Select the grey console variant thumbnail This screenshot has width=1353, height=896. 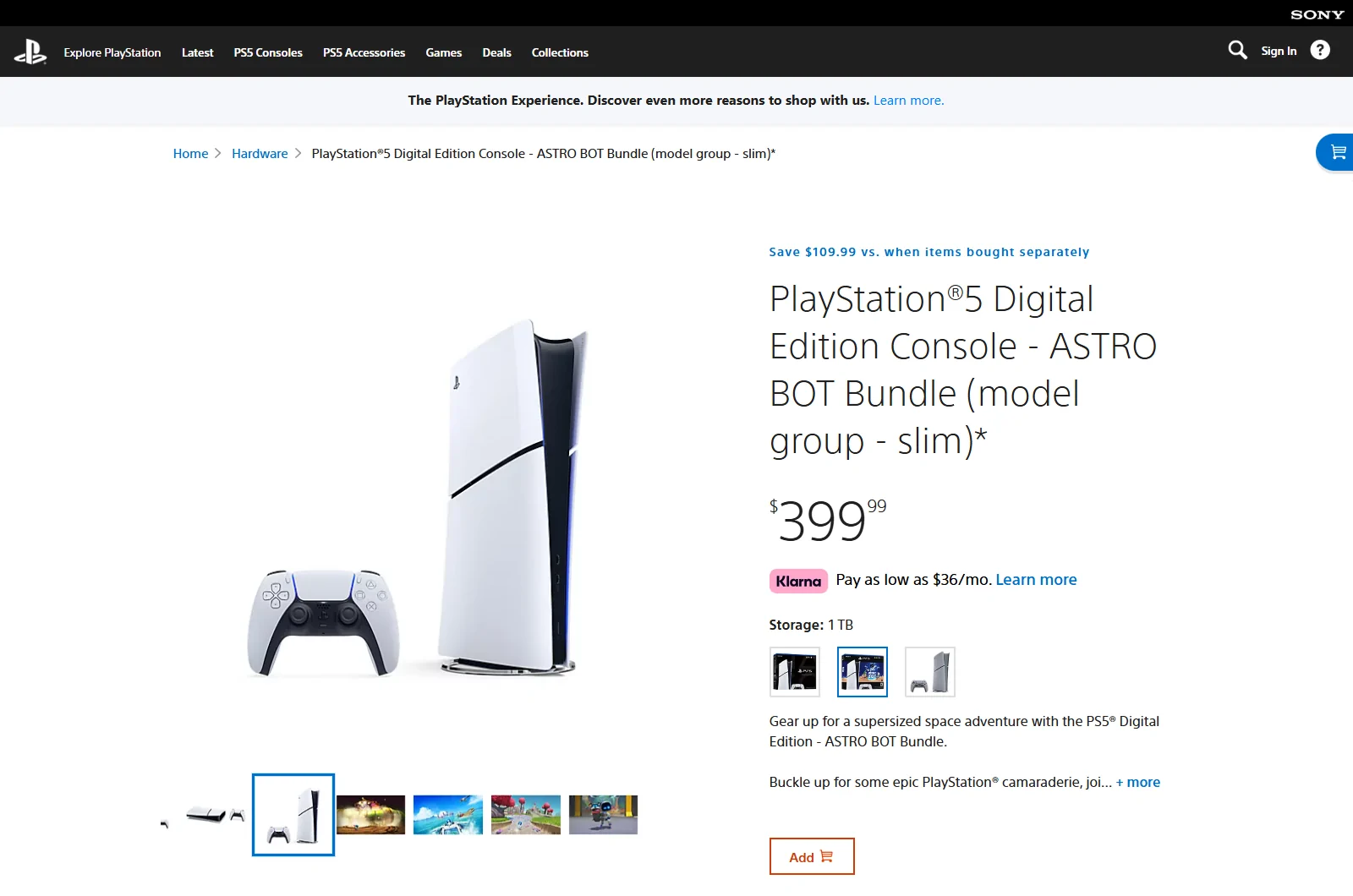(x=930, y=672)
